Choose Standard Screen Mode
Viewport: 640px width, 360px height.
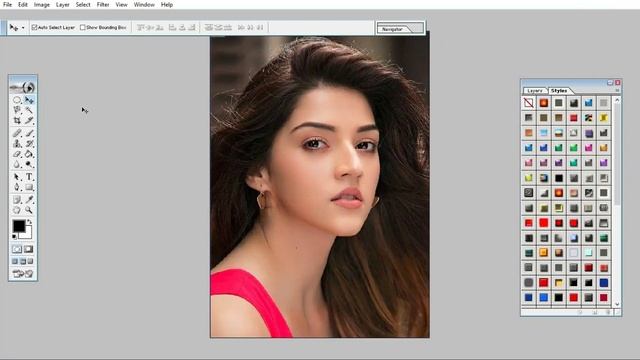click(x=15, y=261)
